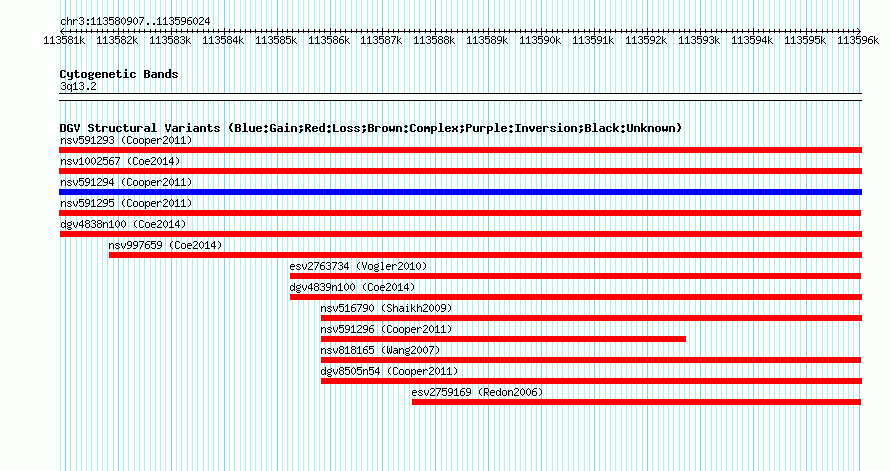Select the shorter nsv591296 (Cooper2011) bar
Viewport: 890px width, 471px height.
[x=503, y=339]
